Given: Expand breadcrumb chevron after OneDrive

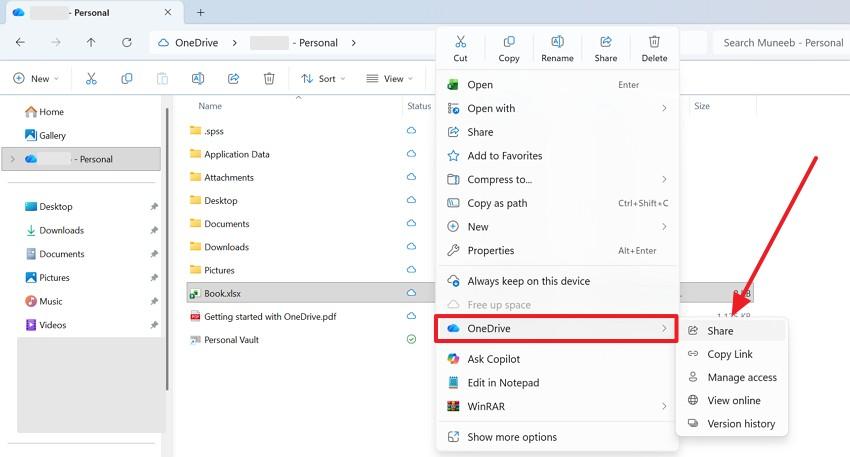Looking at the screenshot, I should pyautogui.click(x=234, y=43).
